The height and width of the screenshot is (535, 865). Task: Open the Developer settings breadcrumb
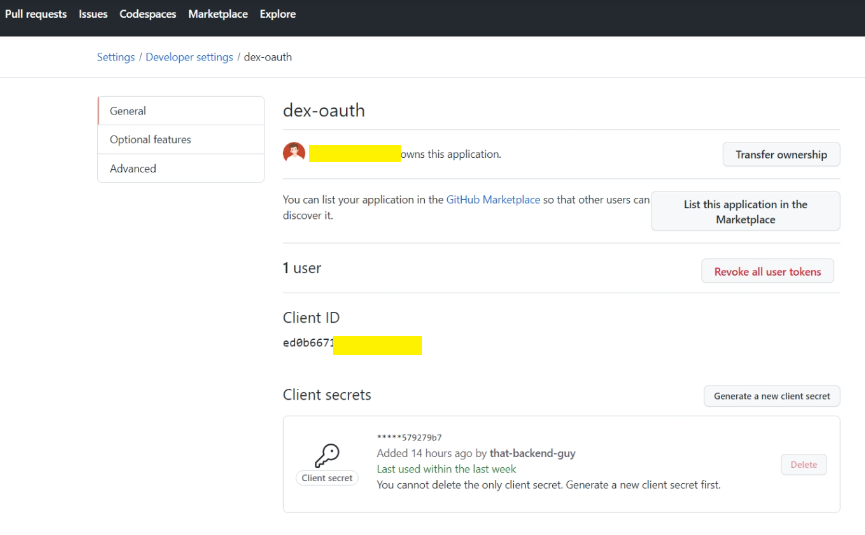point(189,57)
